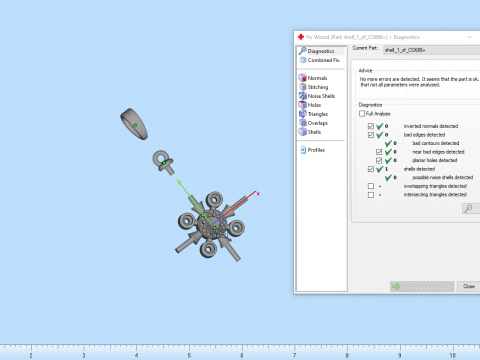Select the Normals fixing step
480x360 pixels.
pyautogui.click(x=313, y=78)
